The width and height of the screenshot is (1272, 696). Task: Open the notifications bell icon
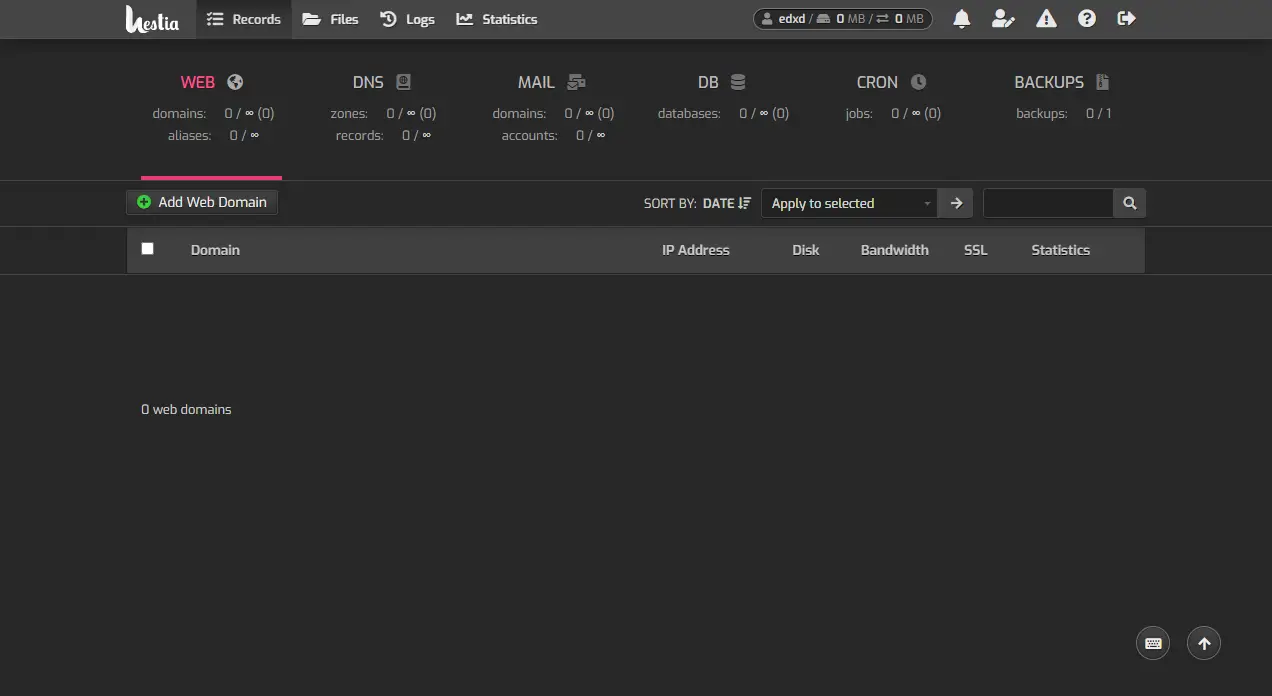(962, 19)
